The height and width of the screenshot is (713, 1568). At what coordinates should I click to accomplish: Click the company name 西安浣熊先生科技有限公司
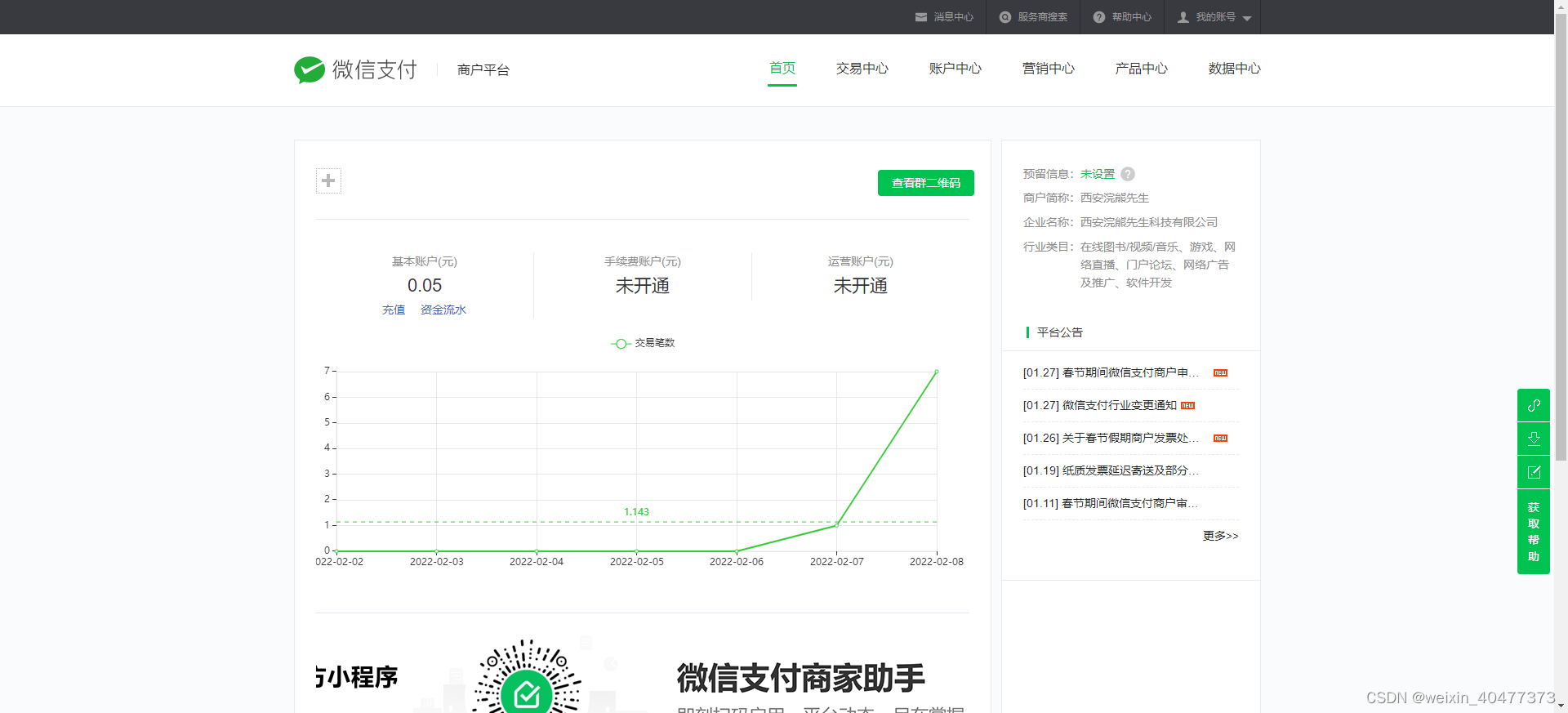coord(1149,222)
